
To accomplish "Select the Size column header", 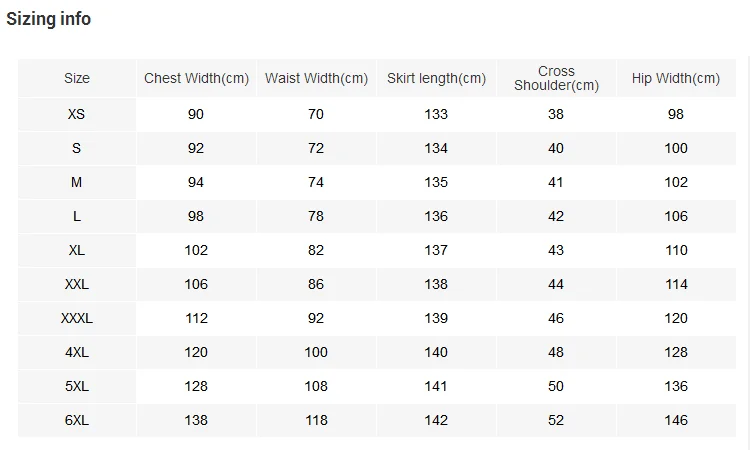I will pyautogui.click(x=77, y=78).
